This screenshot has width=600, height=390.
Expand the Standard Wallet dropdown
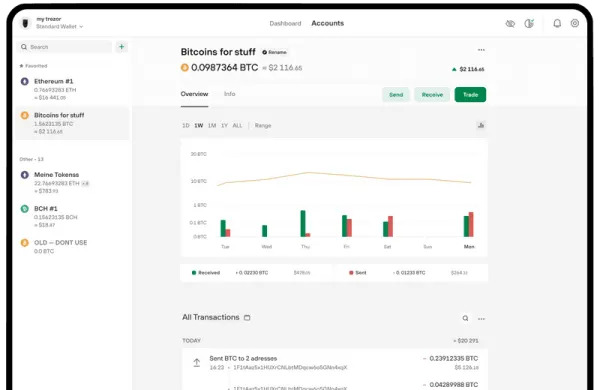[60, 26]
